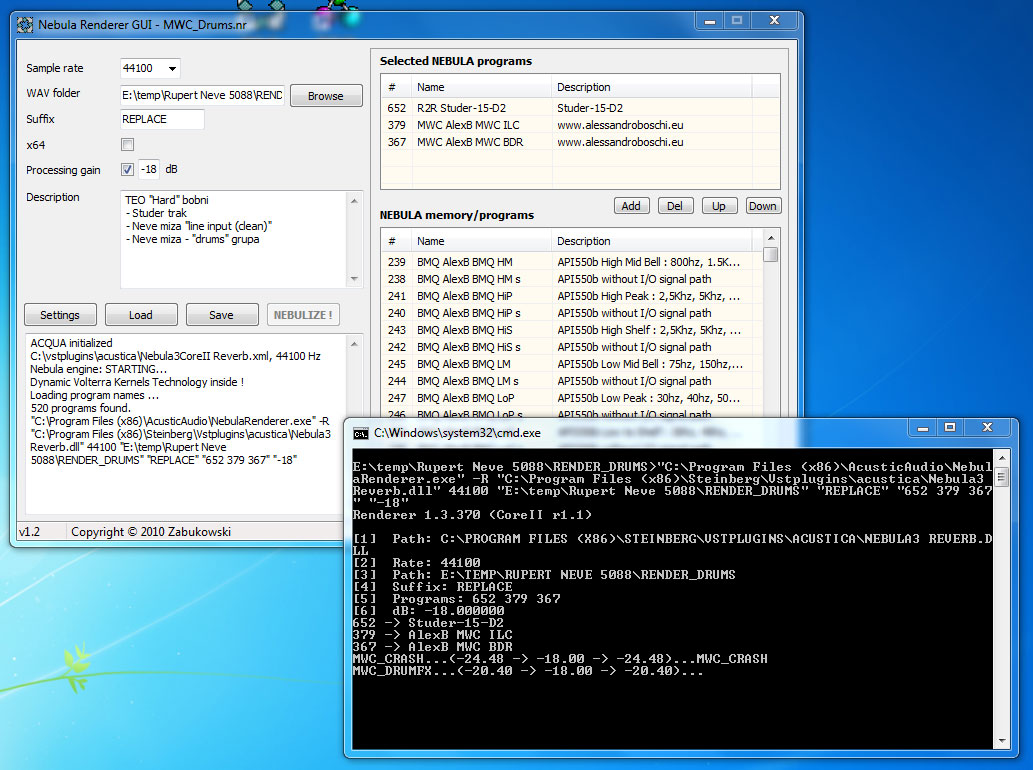Image resolution: width=1033 pixels, height=770 pixels.
Task: Enable the x64 checkbox
Action: pos(127,145)
